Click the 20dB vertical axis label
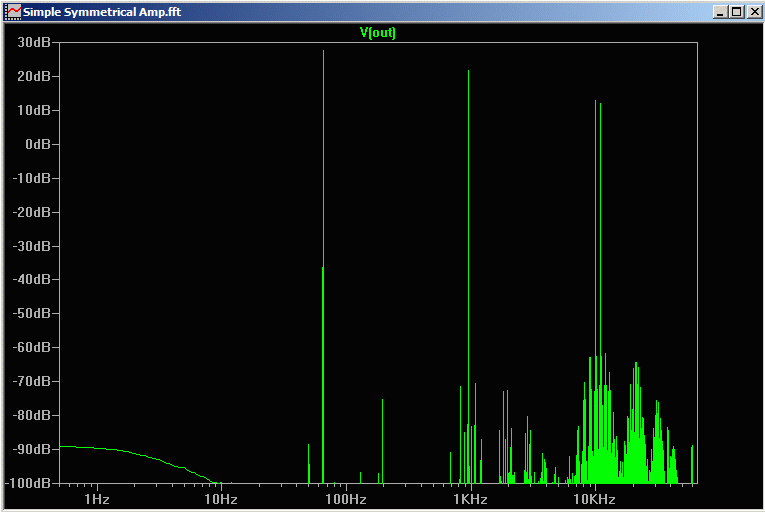The image size is (765, 512). [34, 76]
